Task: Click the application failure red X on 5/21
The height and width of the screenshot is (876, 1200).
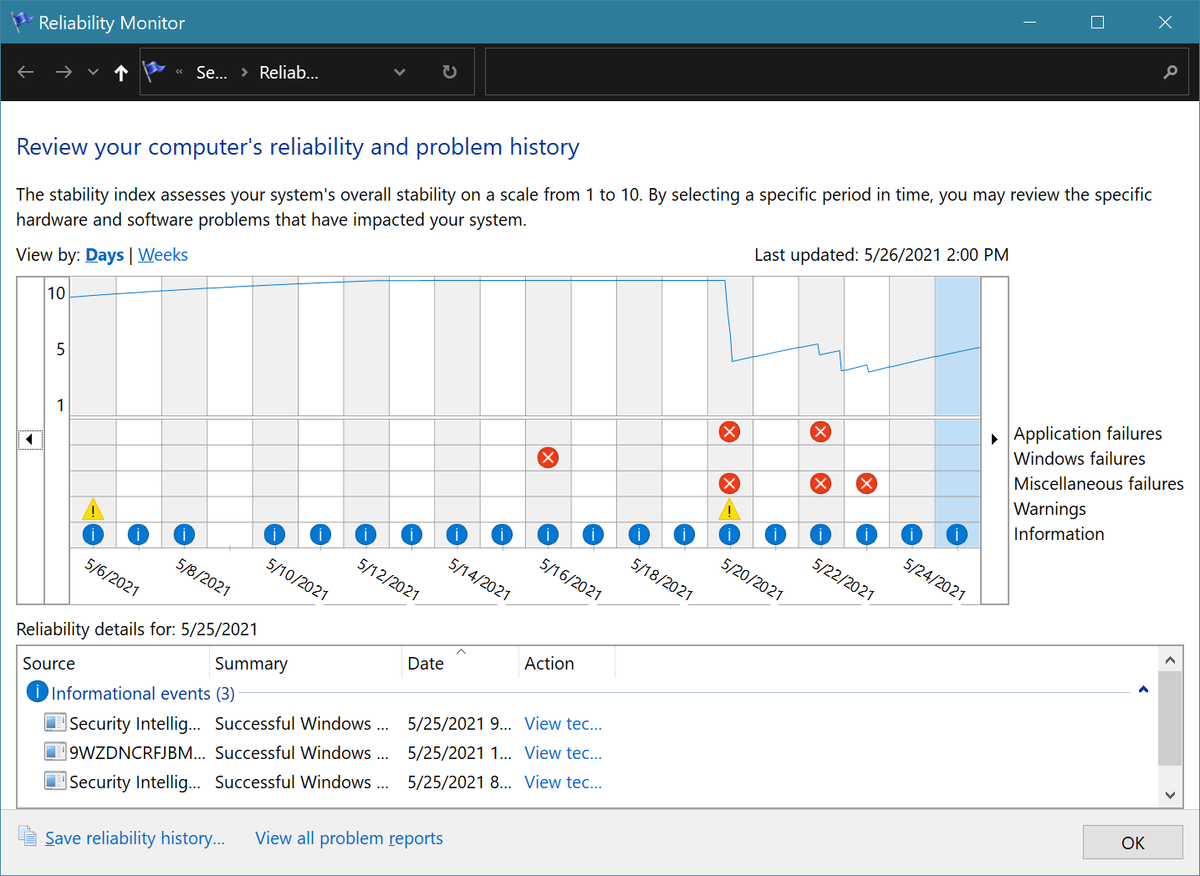Action: (x=820, y=431)
